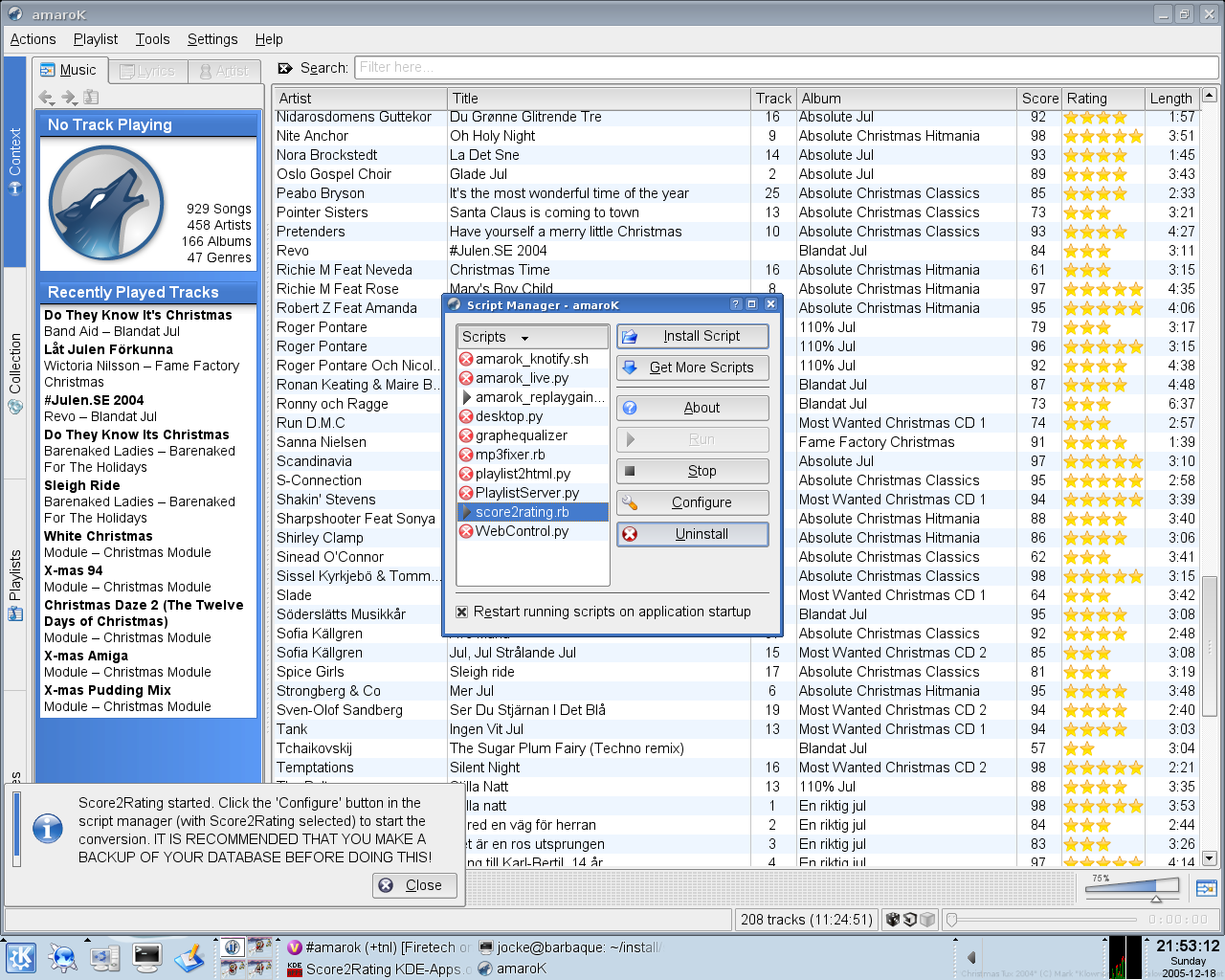Click 'X-mas Pudding Mix' recent track
Screen dimensions: 1225x980
pyautogui.click(x=107, y=690)
